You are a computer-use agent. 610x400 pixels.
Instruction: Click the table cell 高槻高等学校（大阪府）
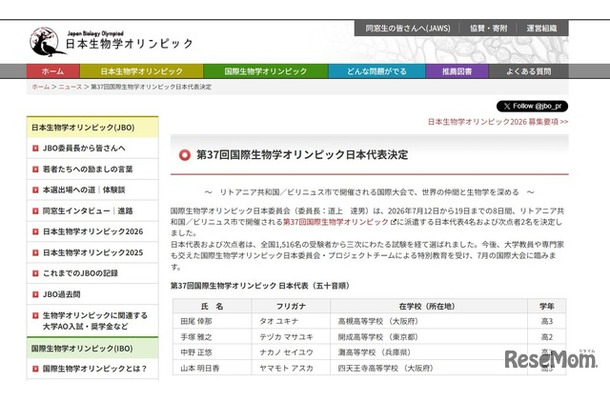click(429, 321)
